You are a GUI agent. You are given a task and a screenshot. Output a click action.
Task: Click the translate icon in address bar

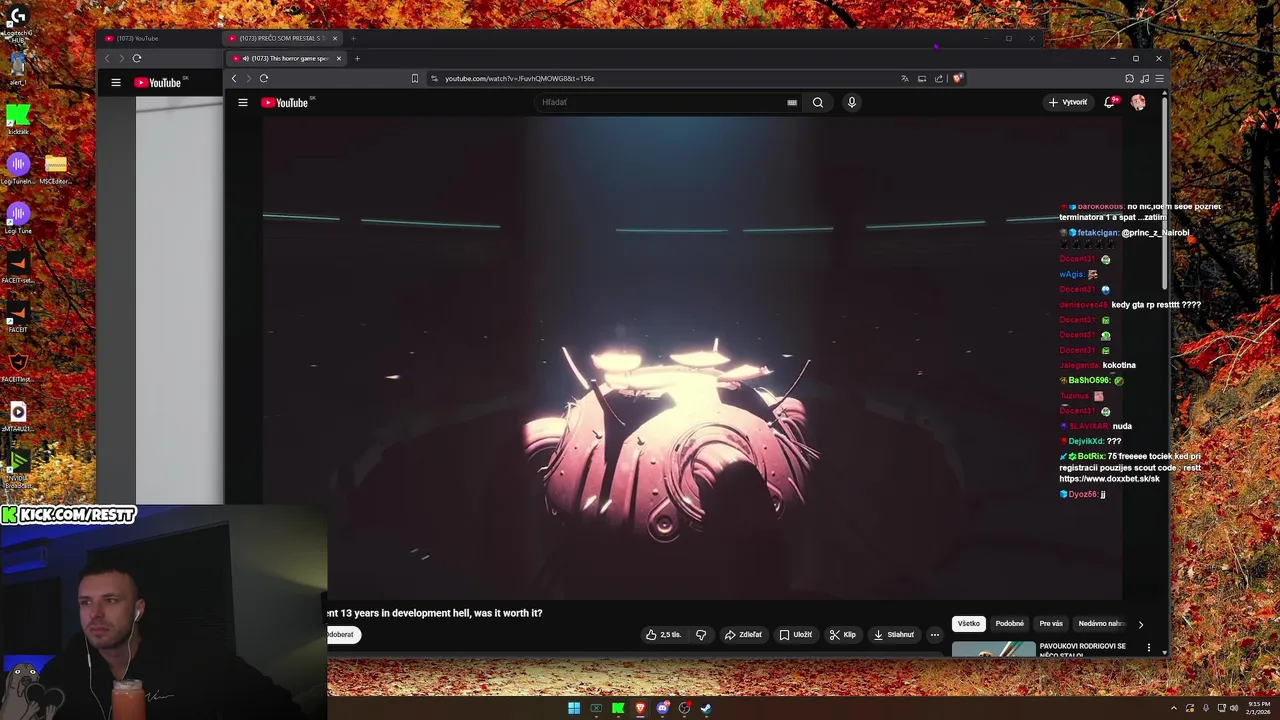[x=905, y=78]
